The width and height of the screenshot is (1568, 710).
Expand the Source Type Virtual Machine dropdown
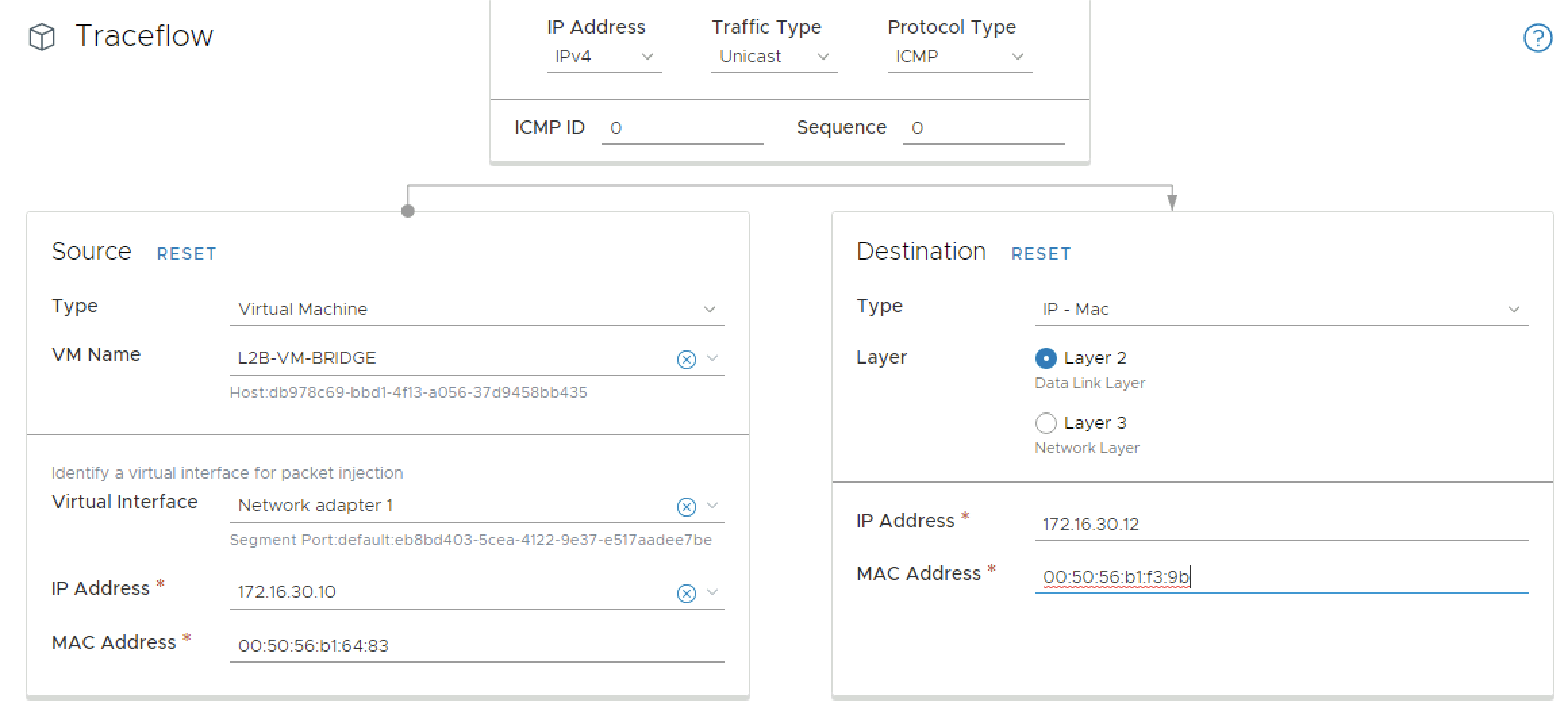click(476, 309)
